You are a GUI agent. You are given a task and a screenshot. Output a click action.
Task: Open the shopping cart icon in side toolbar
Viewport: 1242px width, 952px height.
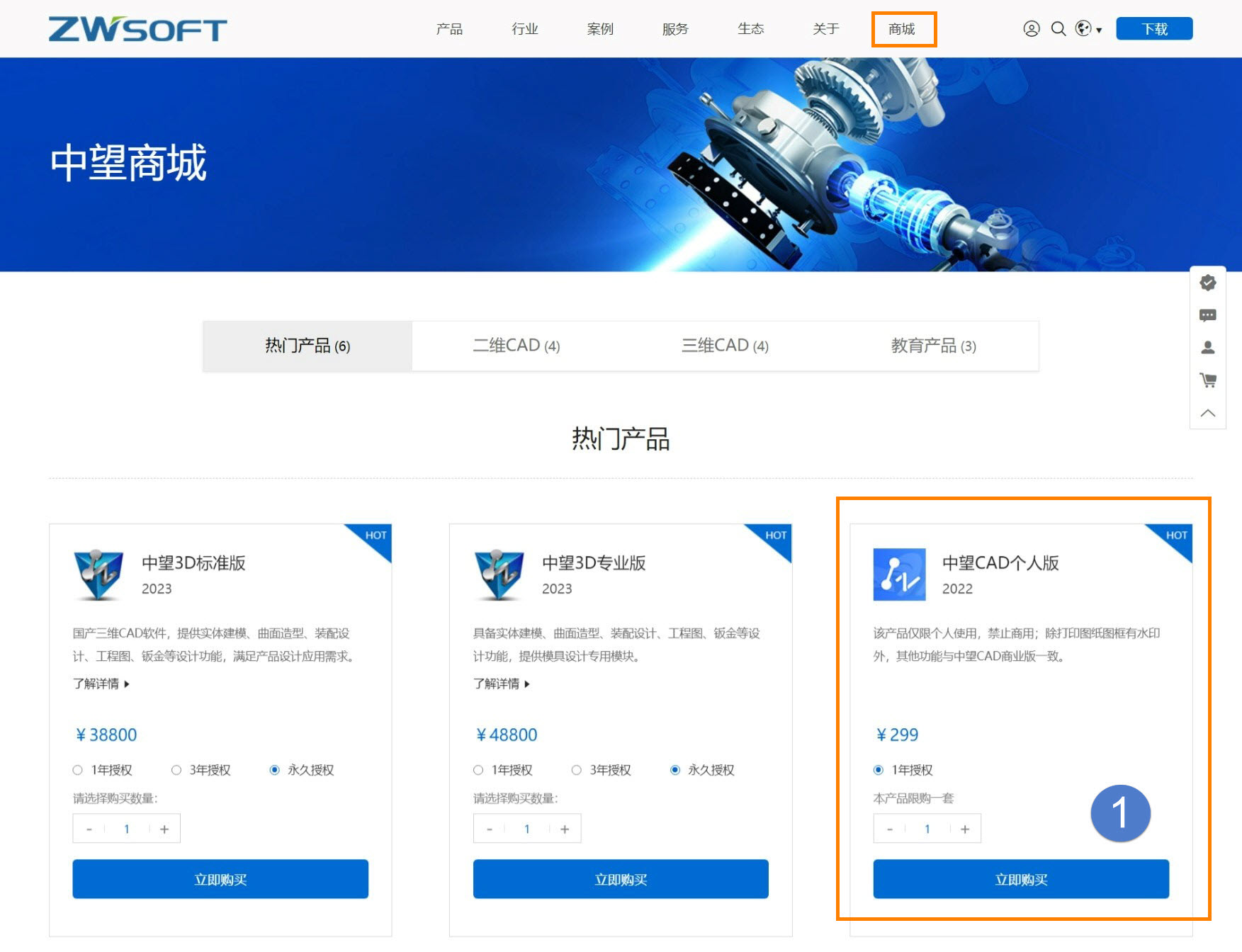tap(1208, 380)
